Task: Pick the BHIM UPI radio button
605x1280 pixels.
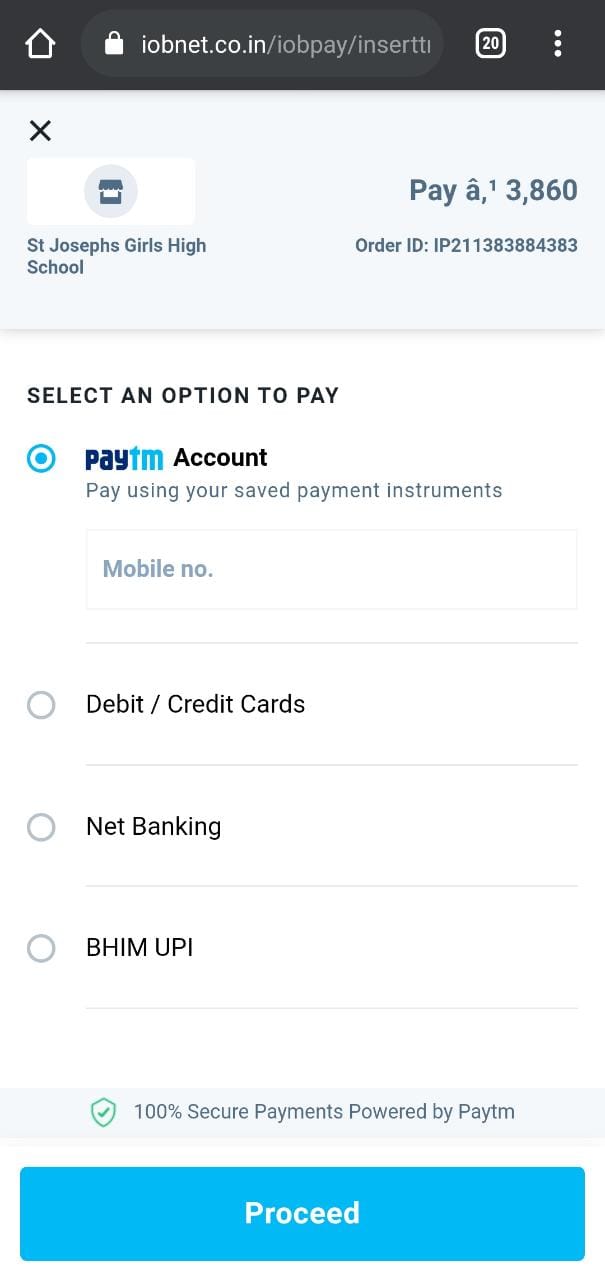Action: point(41,948)
